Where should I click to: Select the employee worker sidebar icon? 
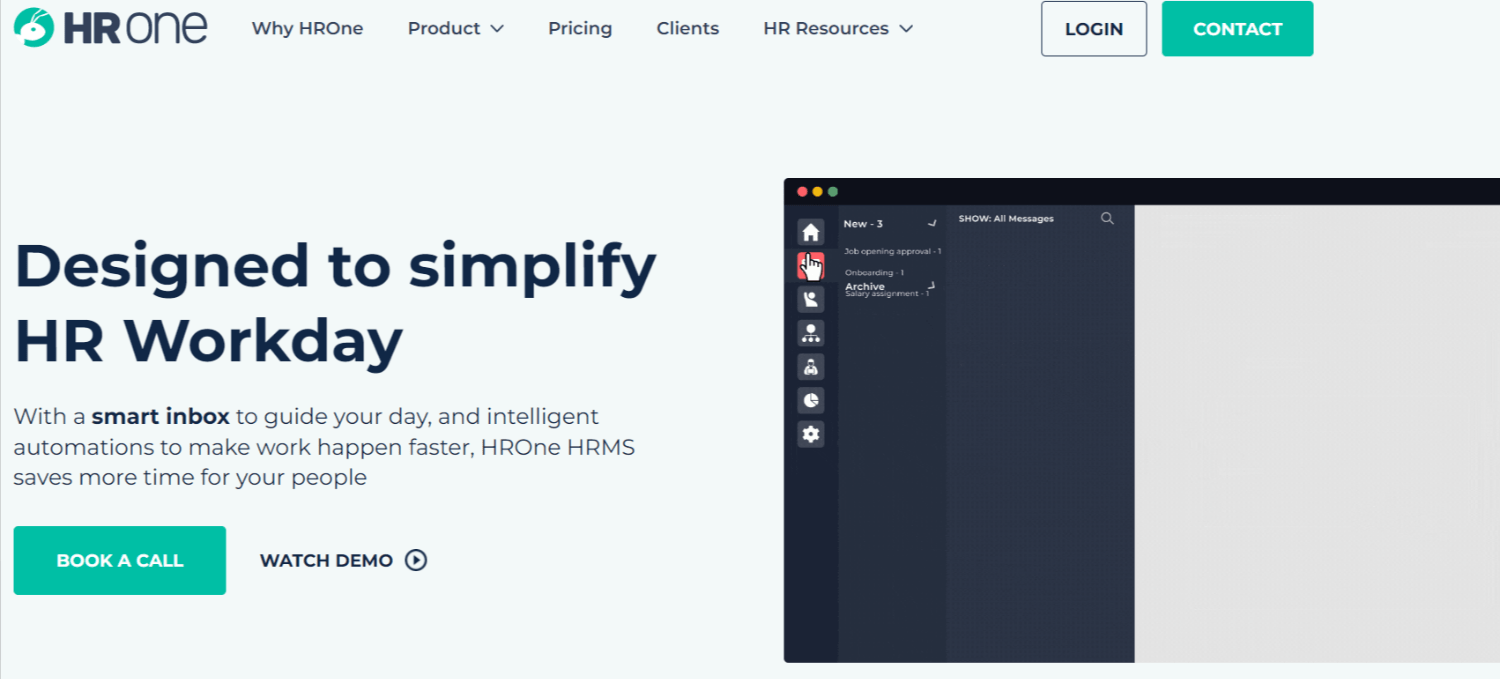click(811, 367)
